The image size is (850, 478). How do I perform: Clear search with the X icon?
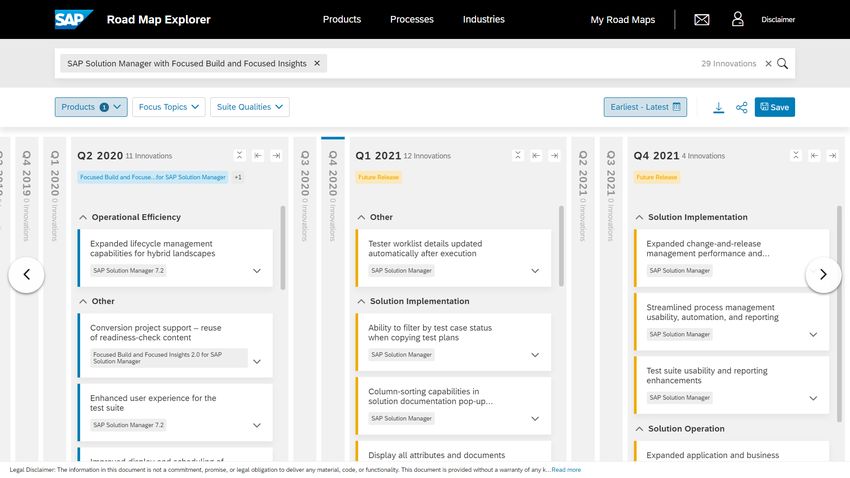pos(768,63)
